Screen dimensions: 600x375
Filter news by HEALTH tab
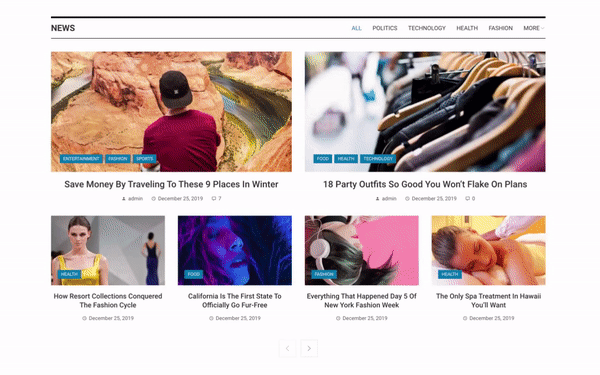467,28
